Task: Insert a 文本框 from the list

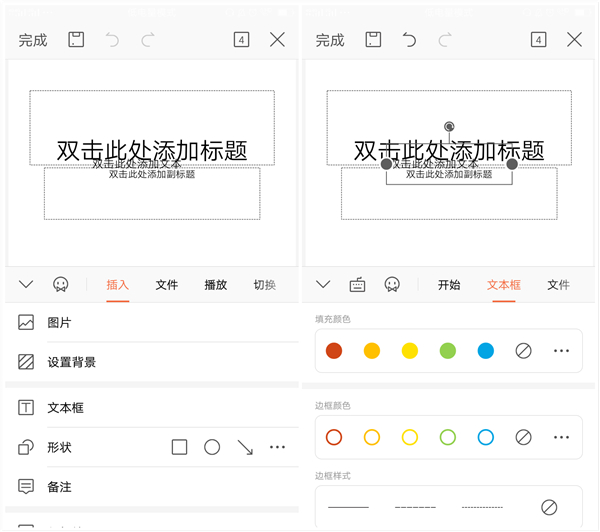Action: (x=153, y=408)
